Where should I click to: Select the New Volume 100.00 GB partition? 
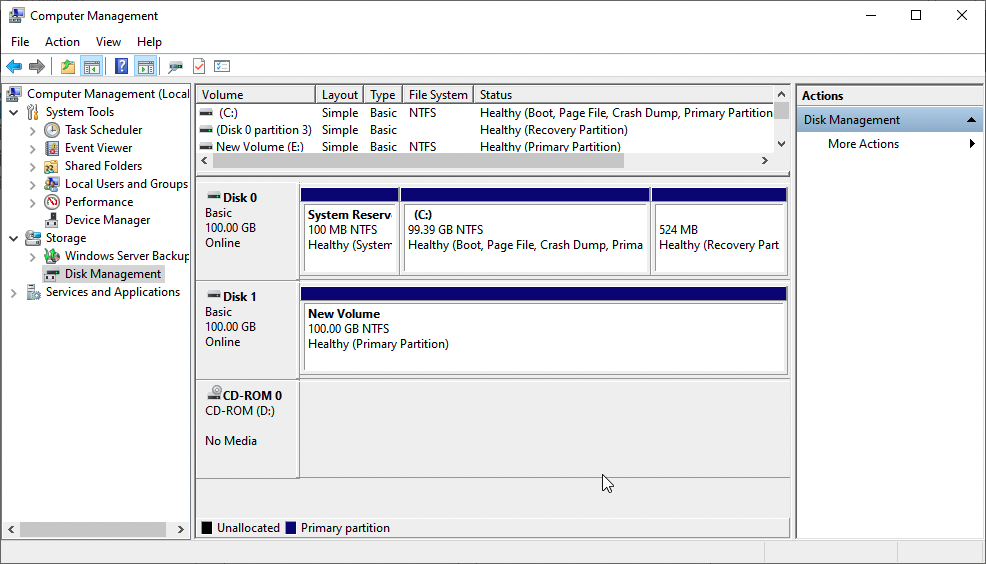coord(544,330)
